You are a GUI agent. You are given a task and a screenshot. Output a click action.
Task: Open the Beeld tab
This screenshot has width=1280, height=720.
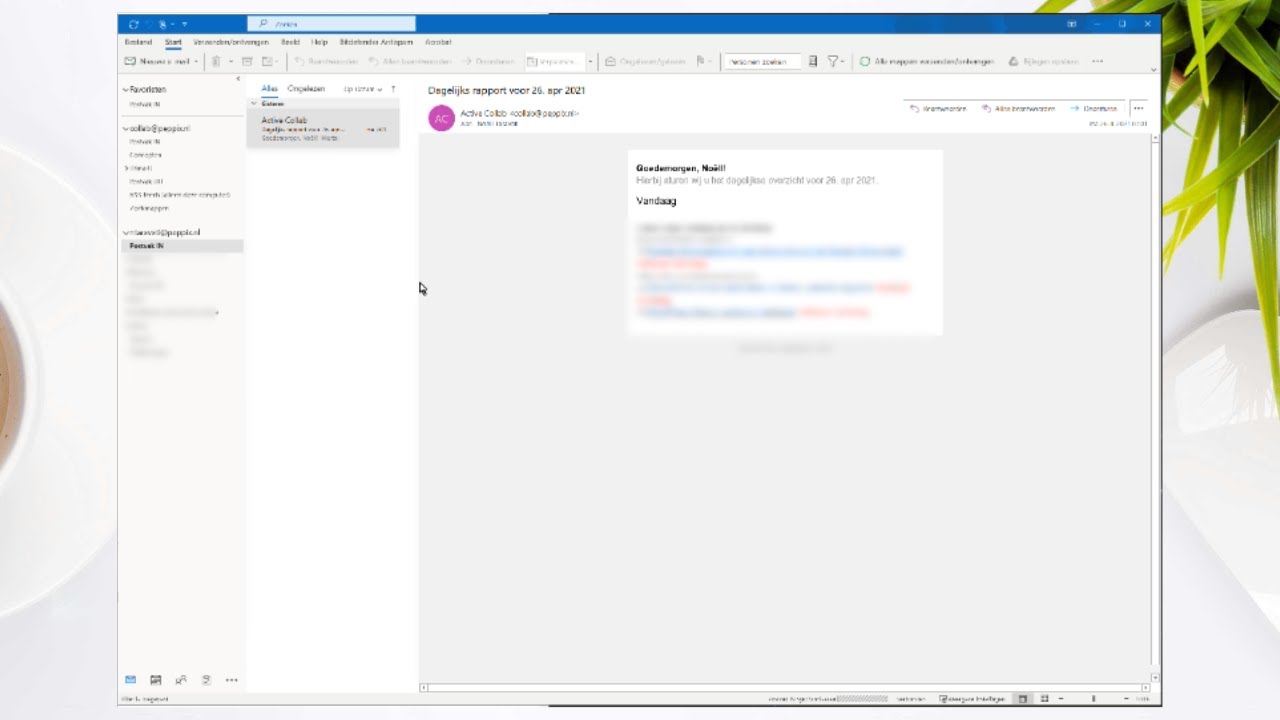pos(290,42)
